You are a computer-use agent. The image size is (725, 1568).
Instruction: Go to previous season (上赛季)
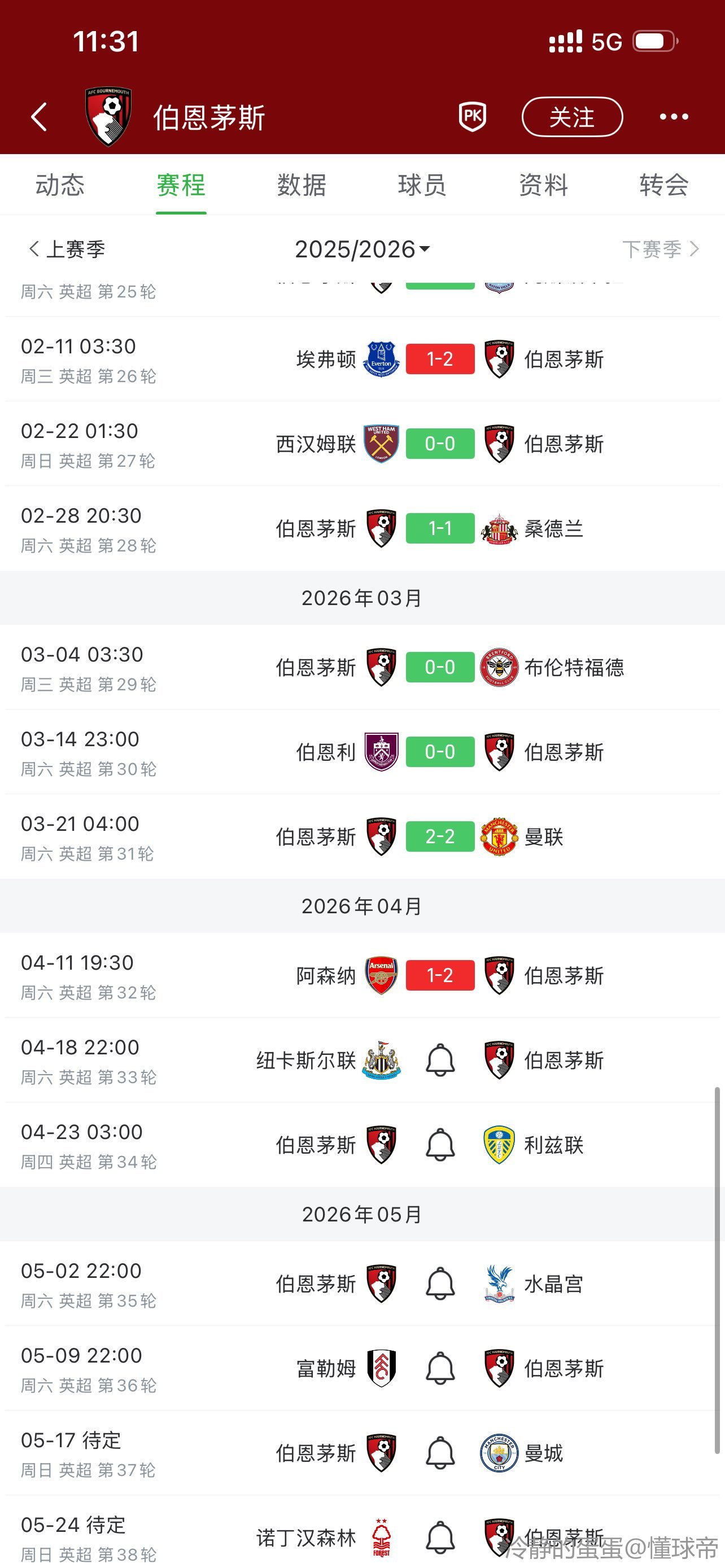pos(67,249)
